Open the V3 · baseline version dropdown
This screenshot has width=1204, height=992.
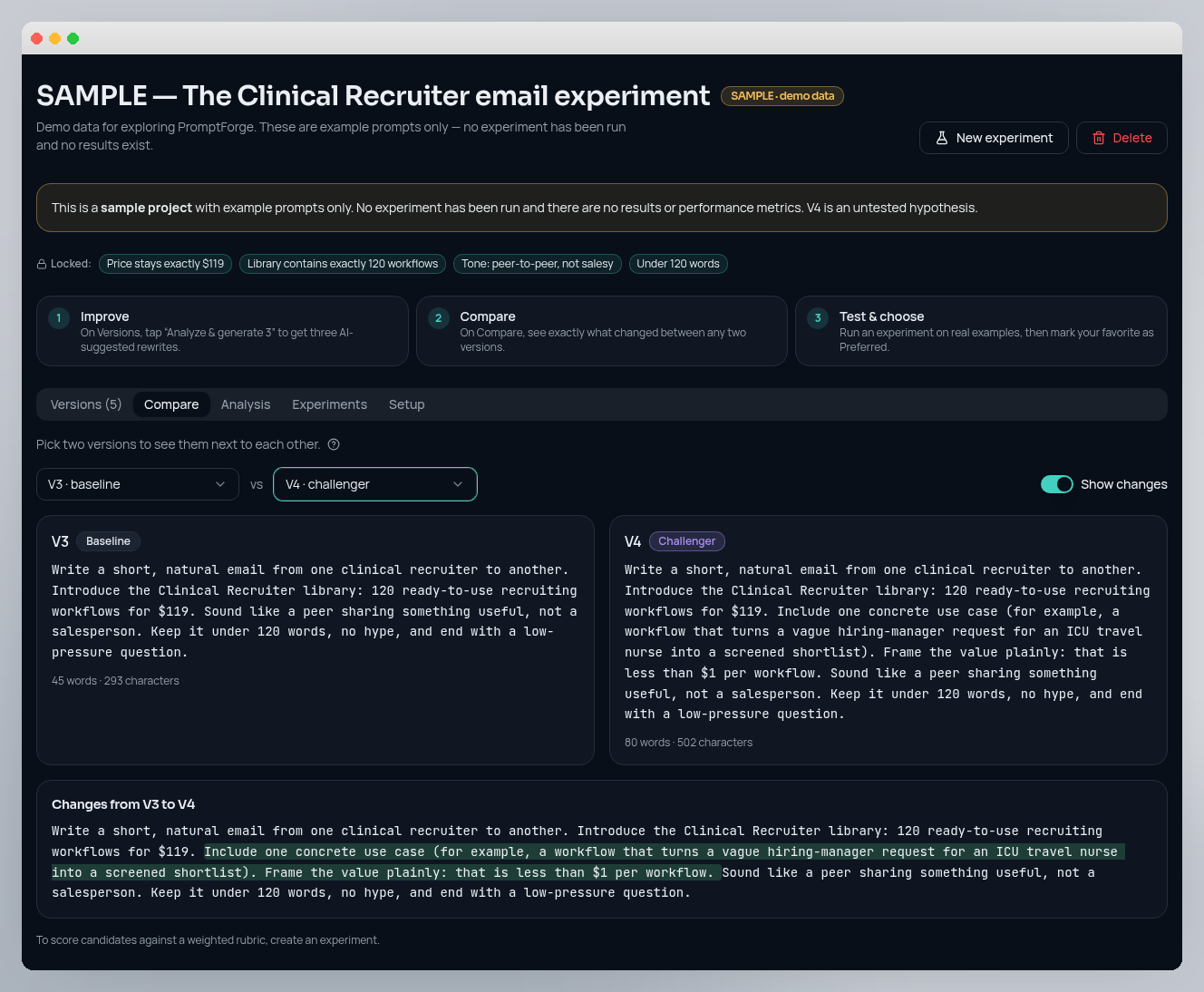138,484
